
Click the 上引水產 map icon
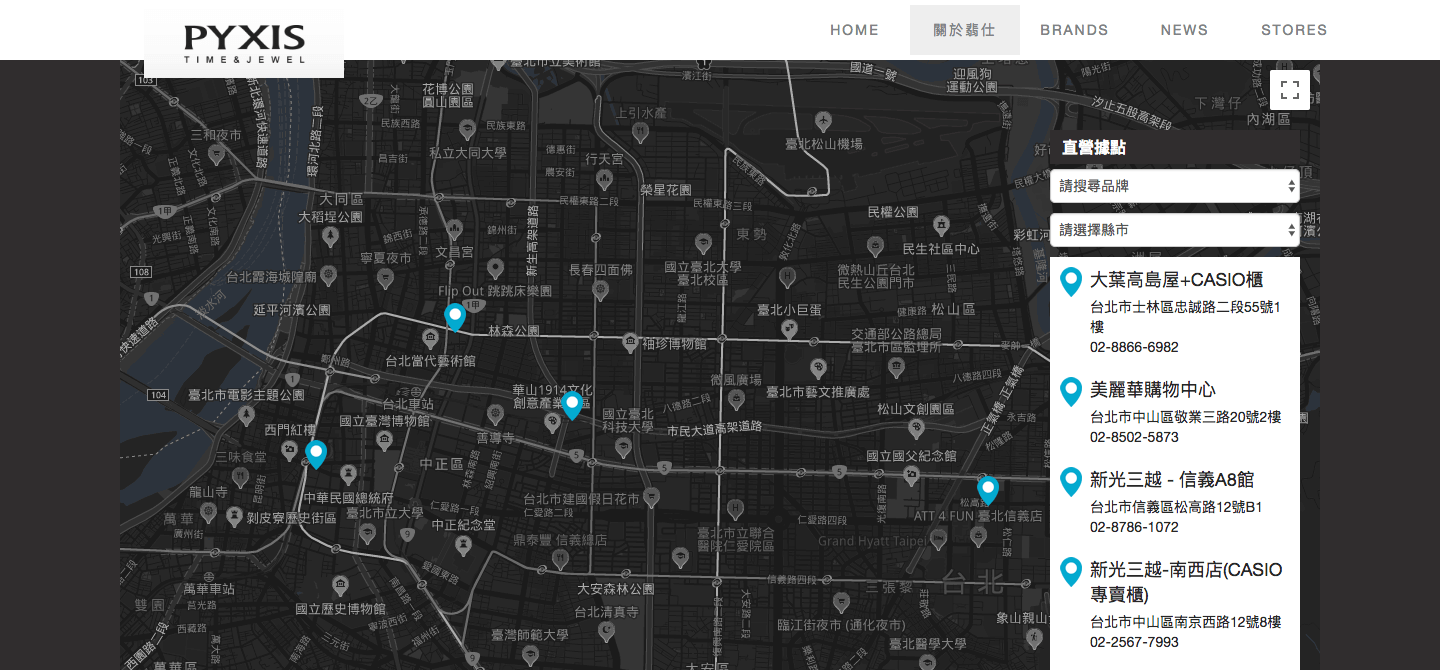[641, 133]
